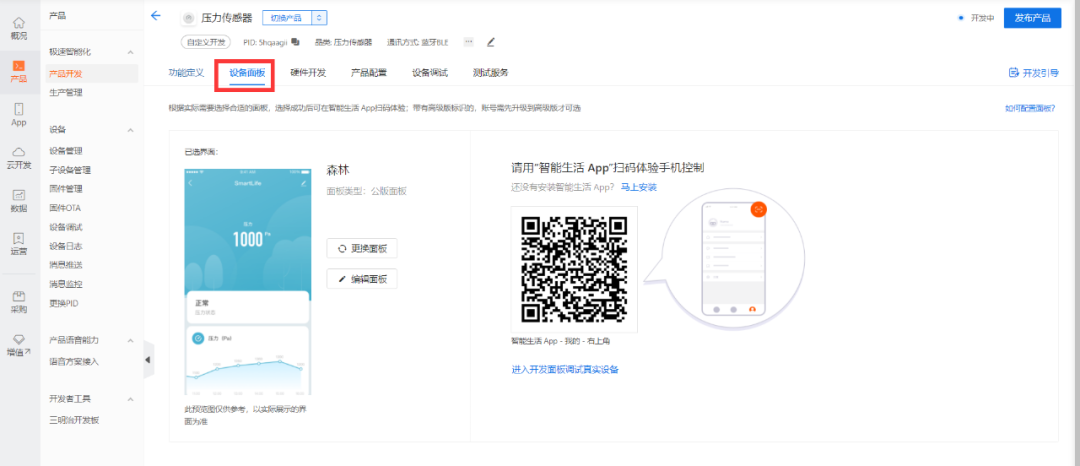Click the 自定义开发 pill tag

205,42
